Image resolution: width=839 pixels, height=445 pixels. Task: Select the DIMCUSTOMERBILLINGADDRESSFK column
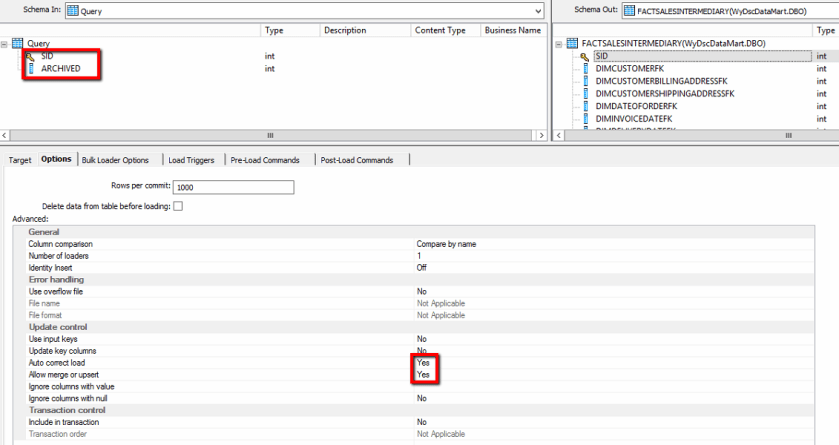[x=664, y=81]
